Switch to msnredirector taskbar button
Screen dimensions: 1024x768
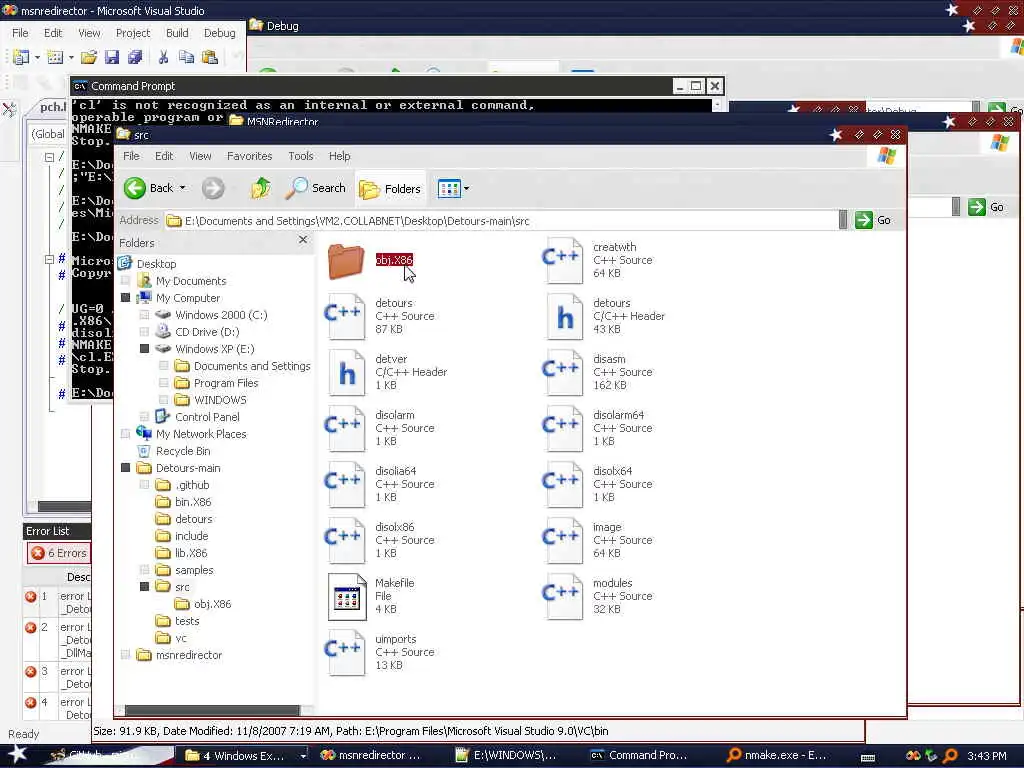(x=371, y=755)
